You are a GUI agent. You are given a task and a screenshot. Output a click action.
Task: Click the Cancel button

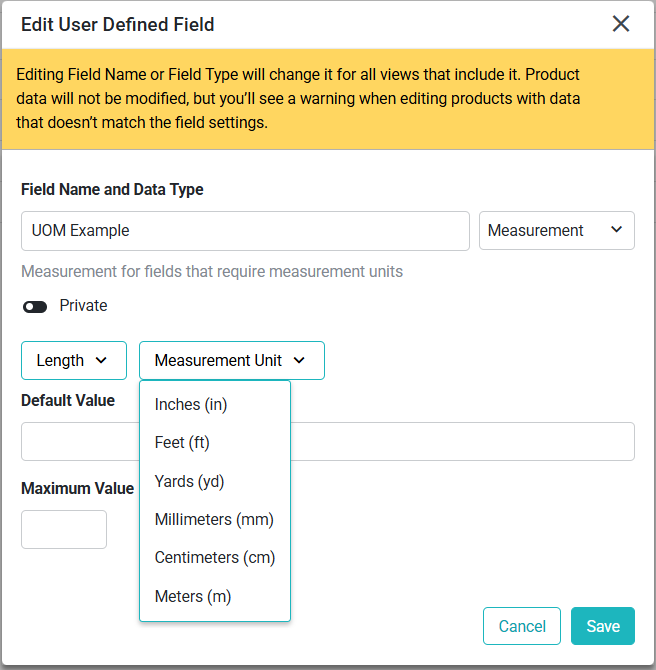(522, 626)
